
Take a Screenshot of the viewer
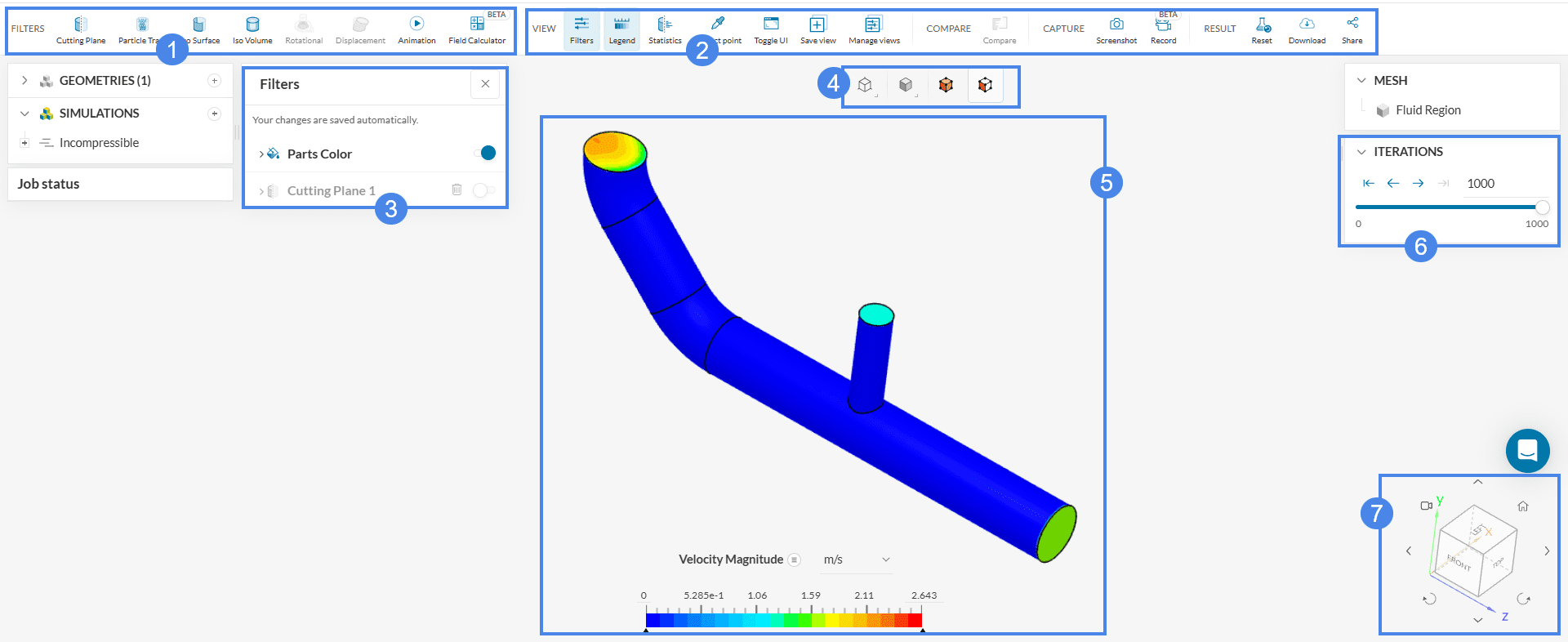coord(1116,30)
